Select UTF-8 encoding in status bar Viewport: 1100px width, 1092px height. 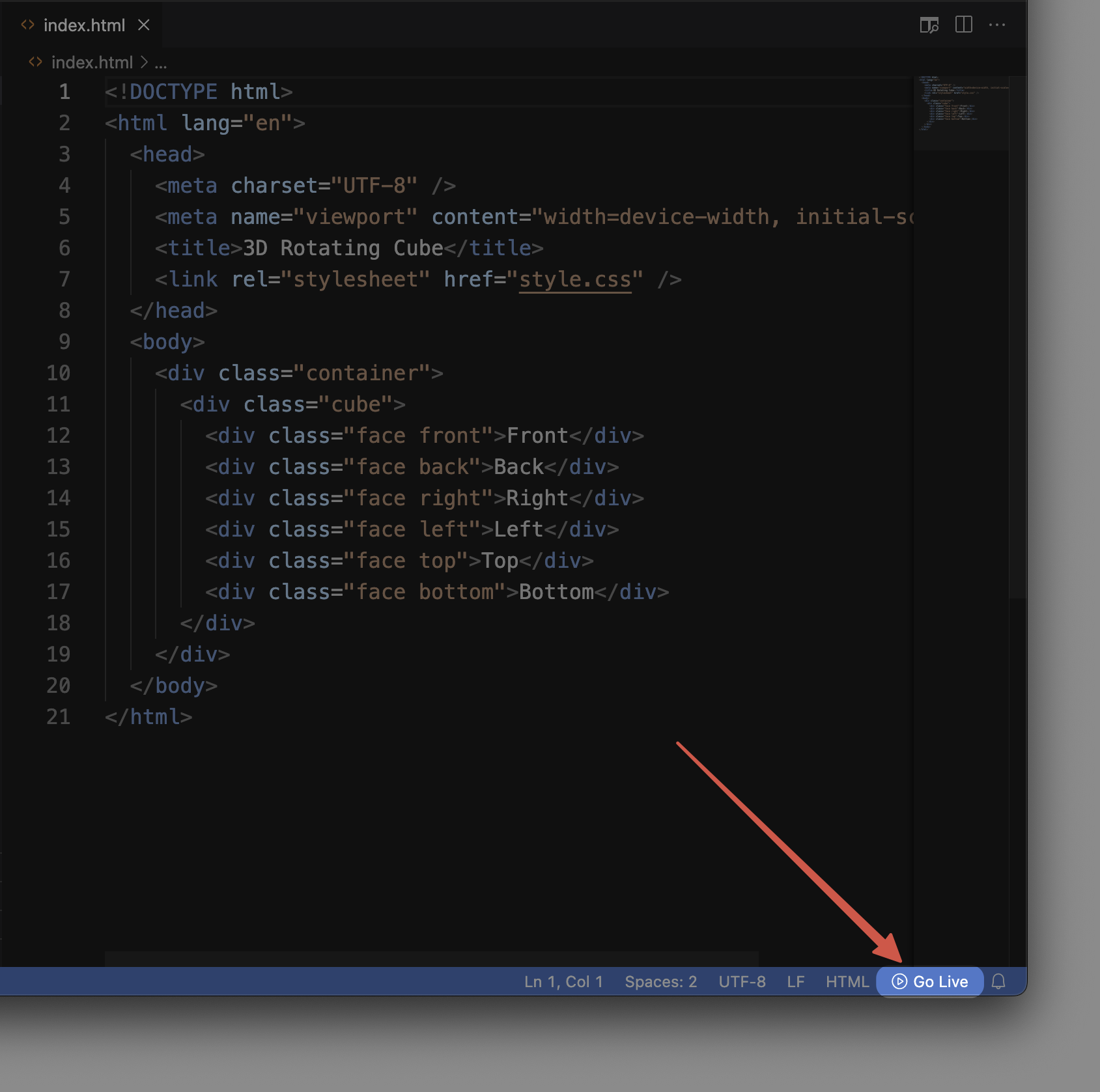(x=742, y=981)
